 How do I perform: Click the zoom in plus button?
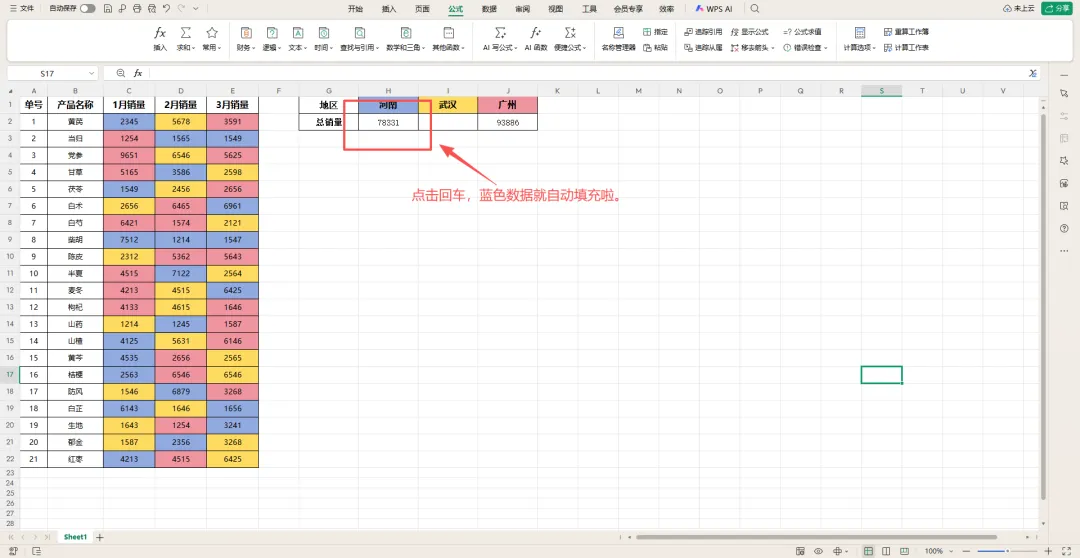click(x=1048, y=551)
